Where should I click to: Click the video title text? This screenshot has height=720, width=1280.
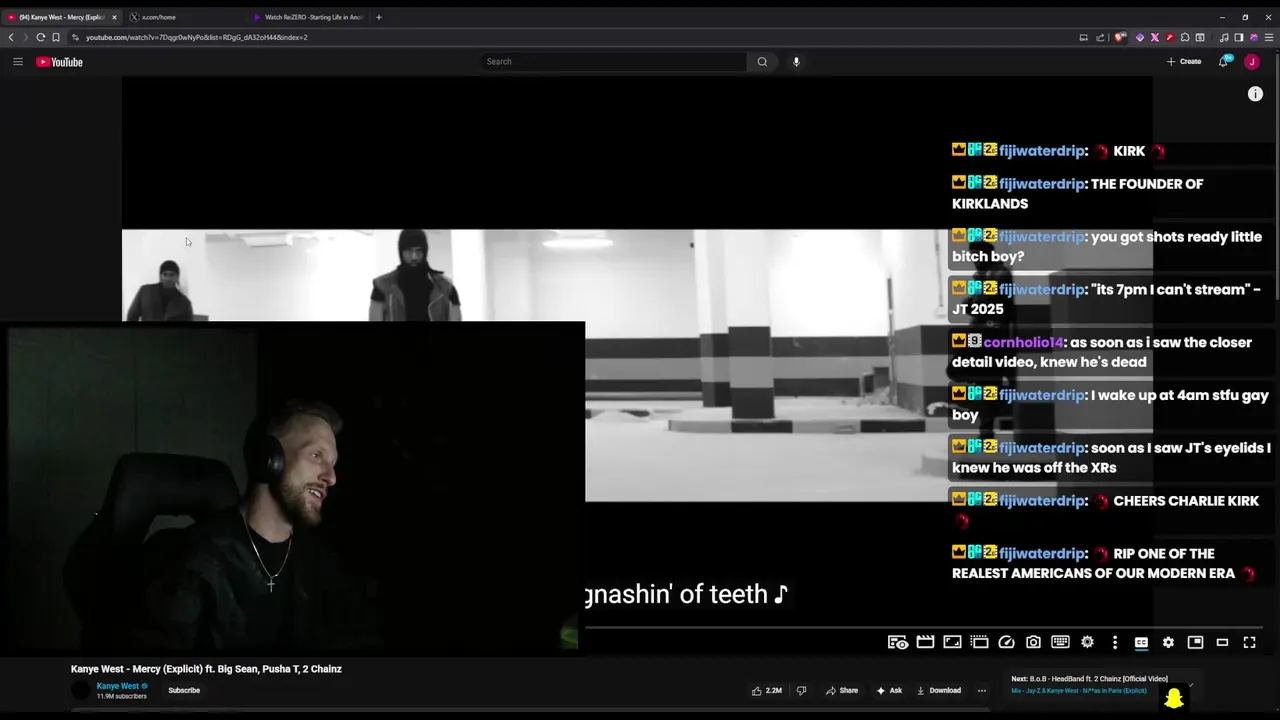[206, 669]
